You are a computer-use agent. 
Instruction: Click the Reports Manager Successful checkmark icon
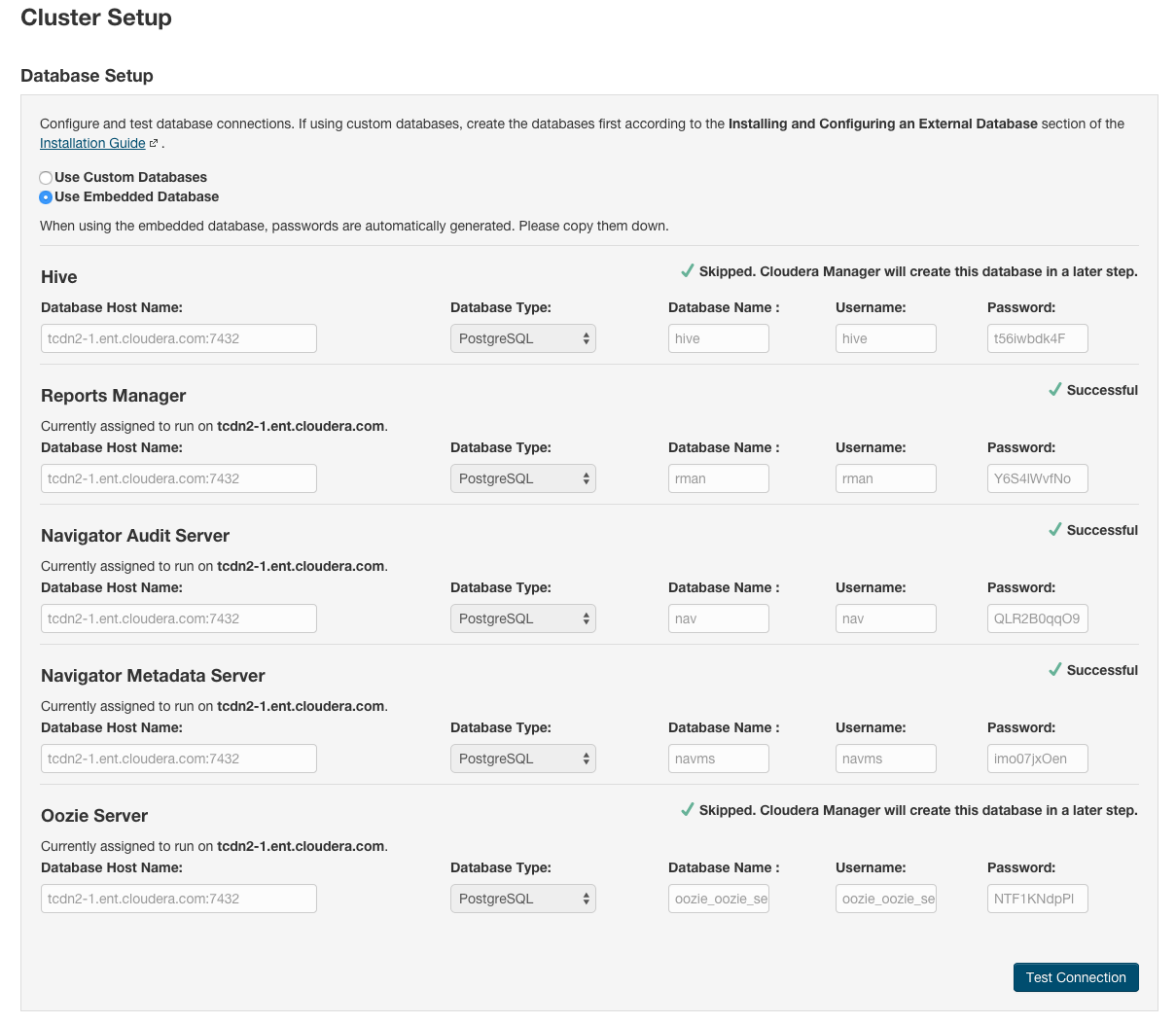1054,390
